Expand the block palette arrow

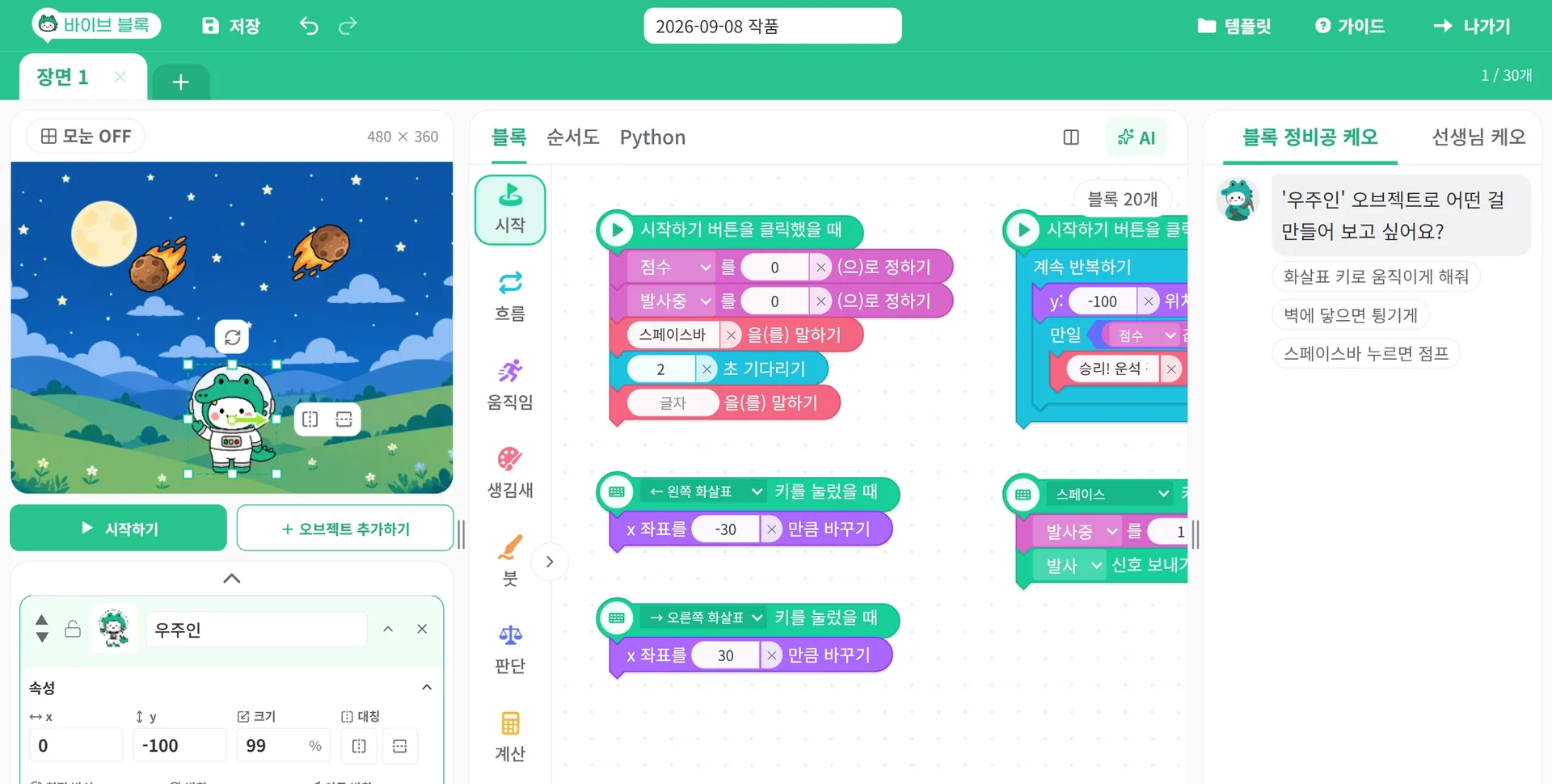point(550,562)
